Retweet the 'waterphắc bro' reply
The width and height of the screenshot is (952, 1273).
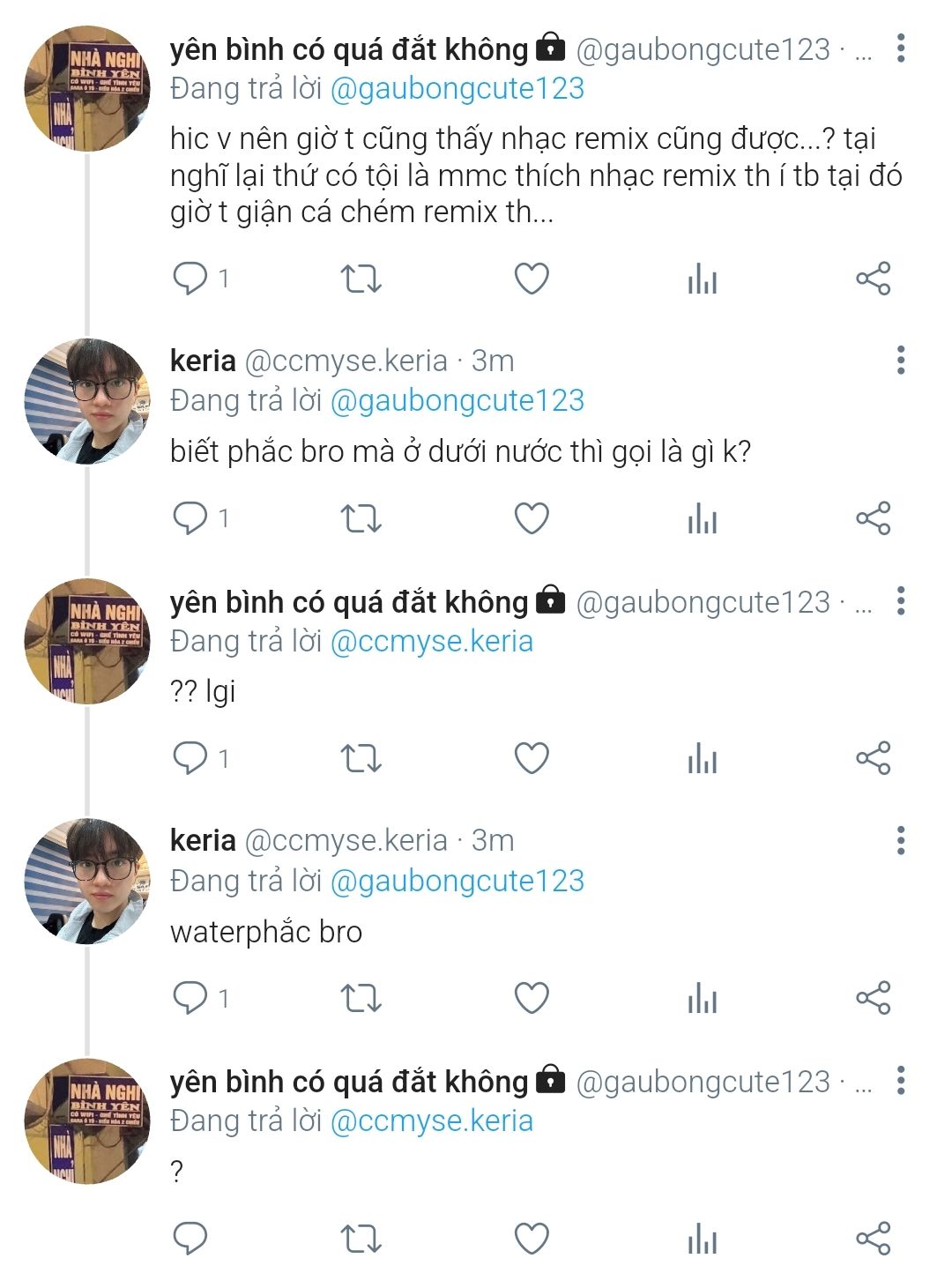(361, 998)
